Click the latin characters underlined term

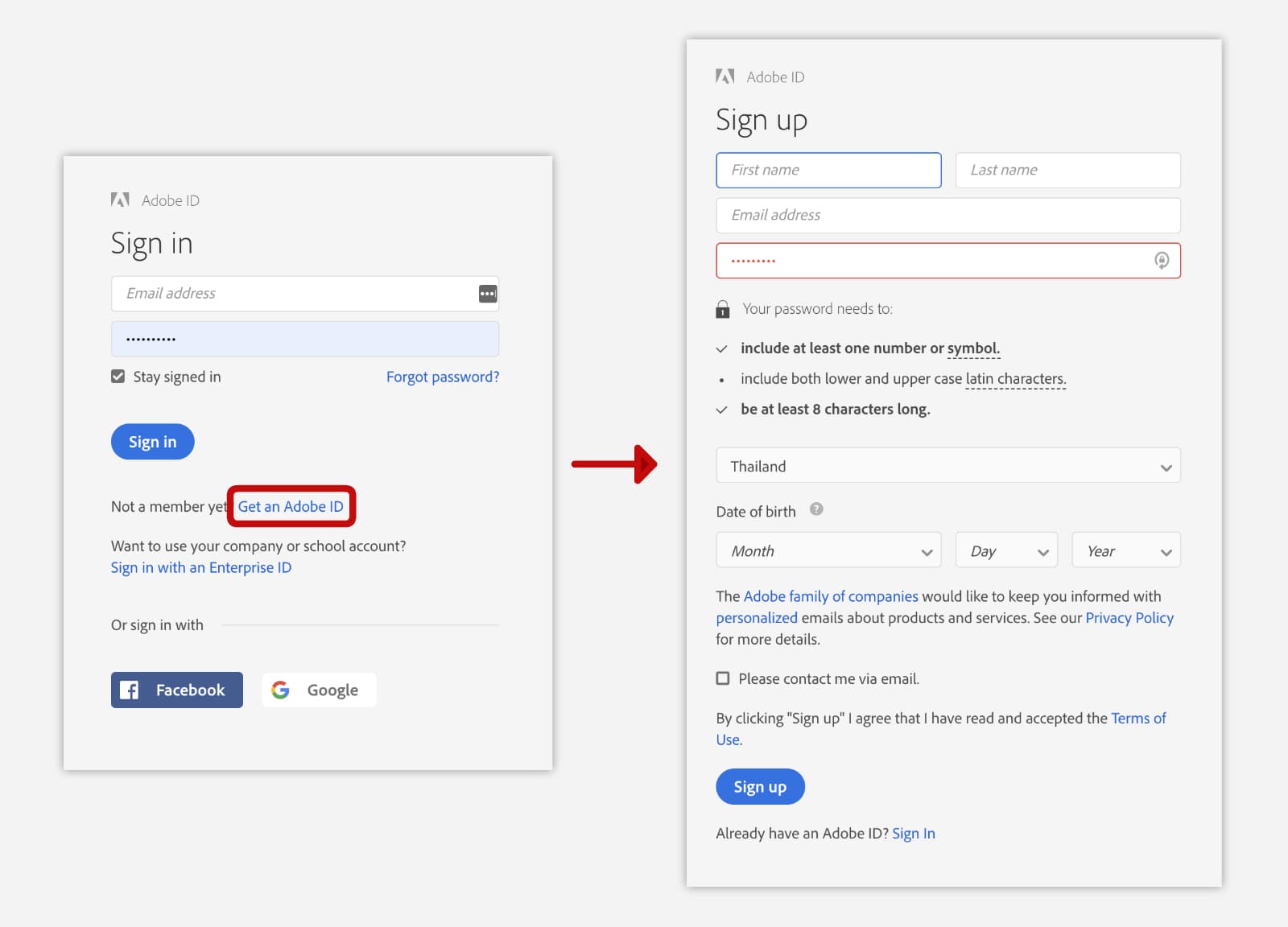1016,379
